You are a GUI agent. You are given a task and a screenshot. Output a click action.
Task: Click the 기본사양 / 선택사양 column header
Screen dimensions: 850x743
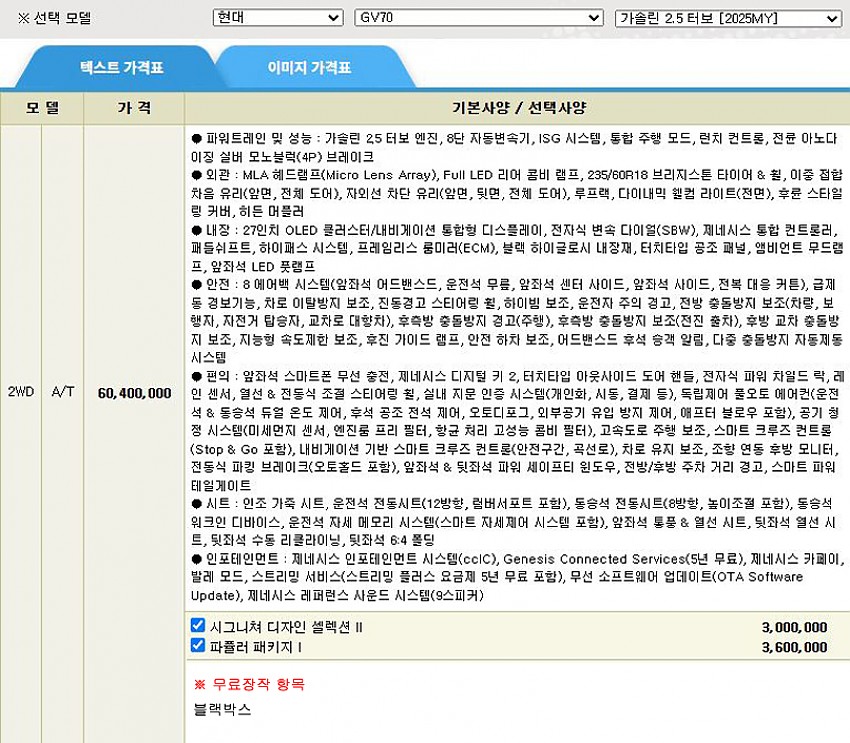[x=519, y=107]
